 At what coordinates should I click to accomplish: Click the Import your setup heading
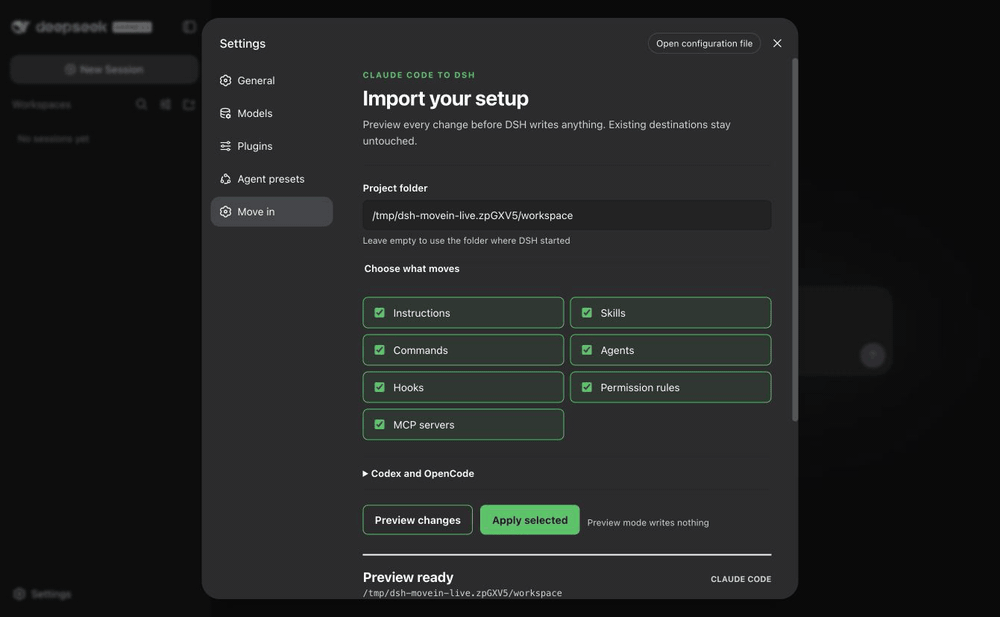[x=446, y=98]
